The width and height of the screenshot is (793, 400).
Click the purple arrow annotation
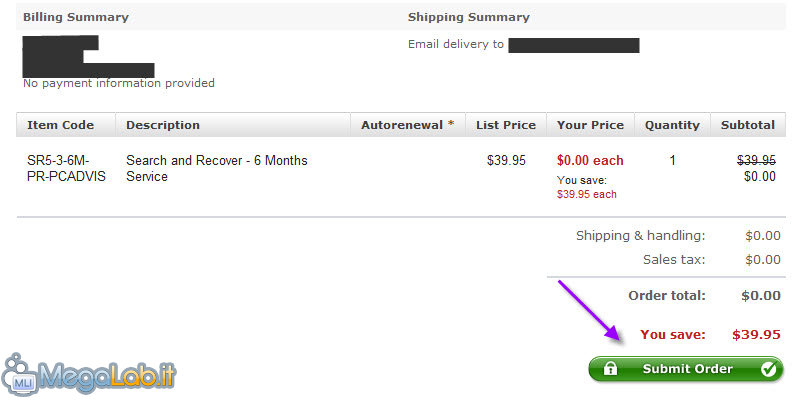[x=590, y=311]
